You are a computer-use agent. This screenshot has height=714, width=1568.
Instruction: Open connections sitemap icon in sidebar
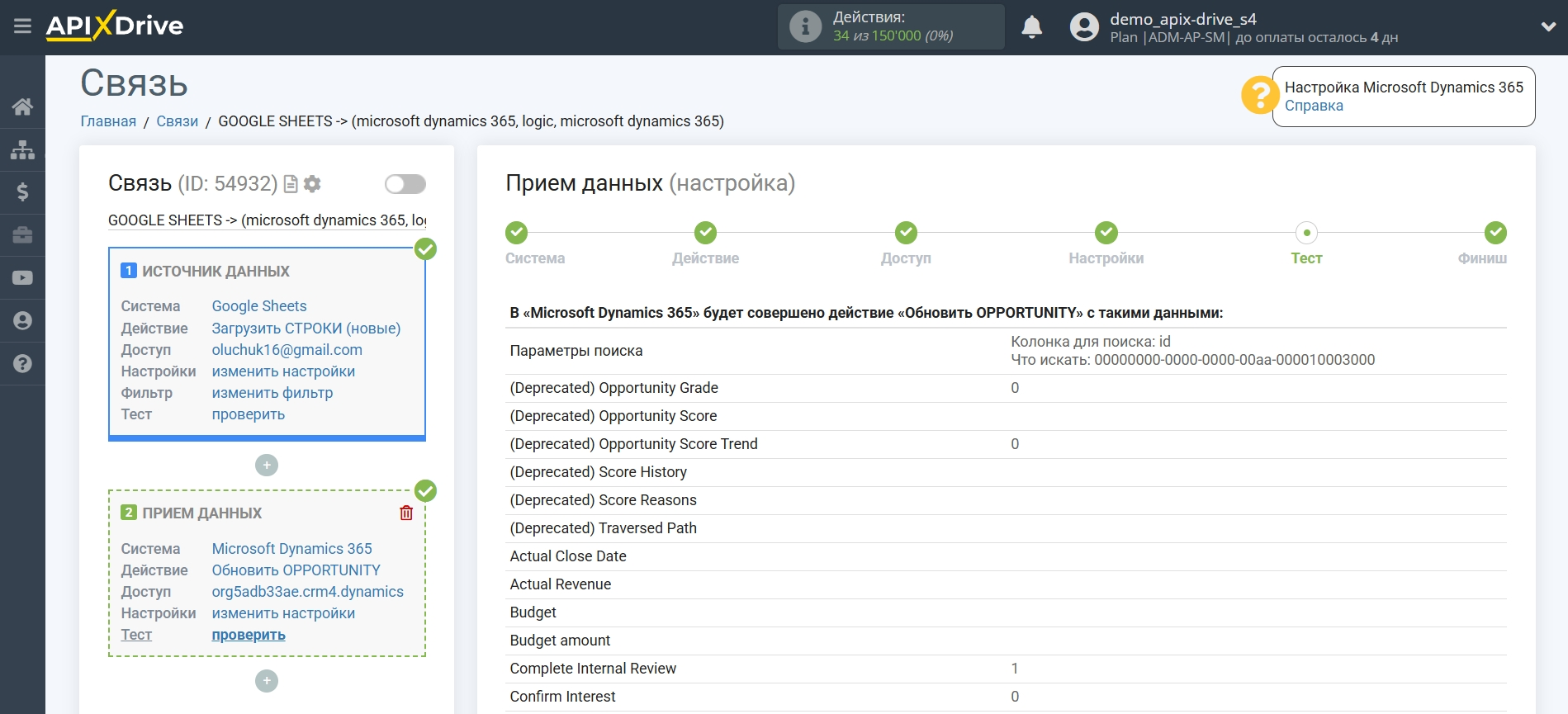click(x=22, y=149)
